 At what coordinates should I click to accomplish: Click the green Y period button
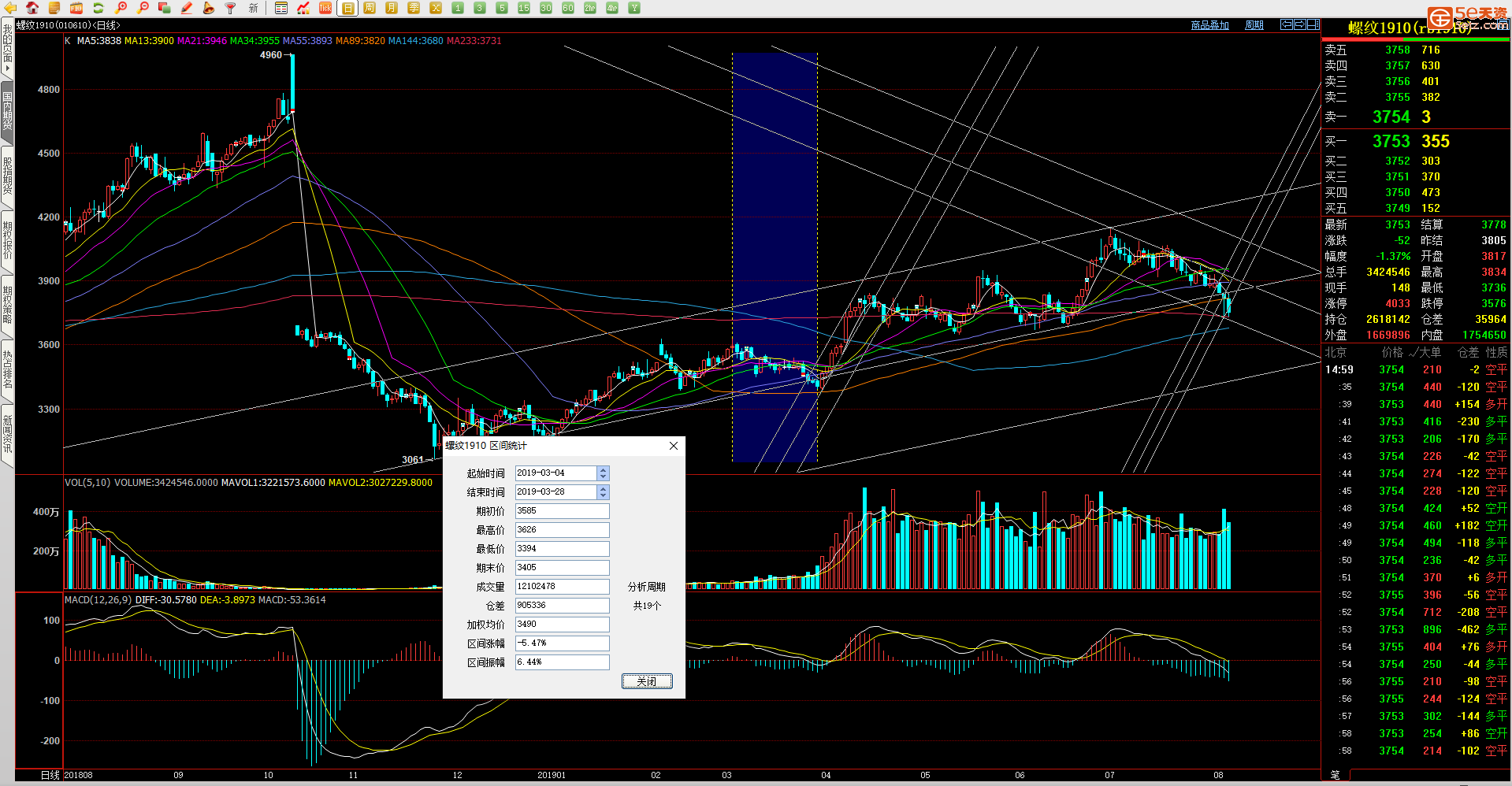tap(634, 8)
